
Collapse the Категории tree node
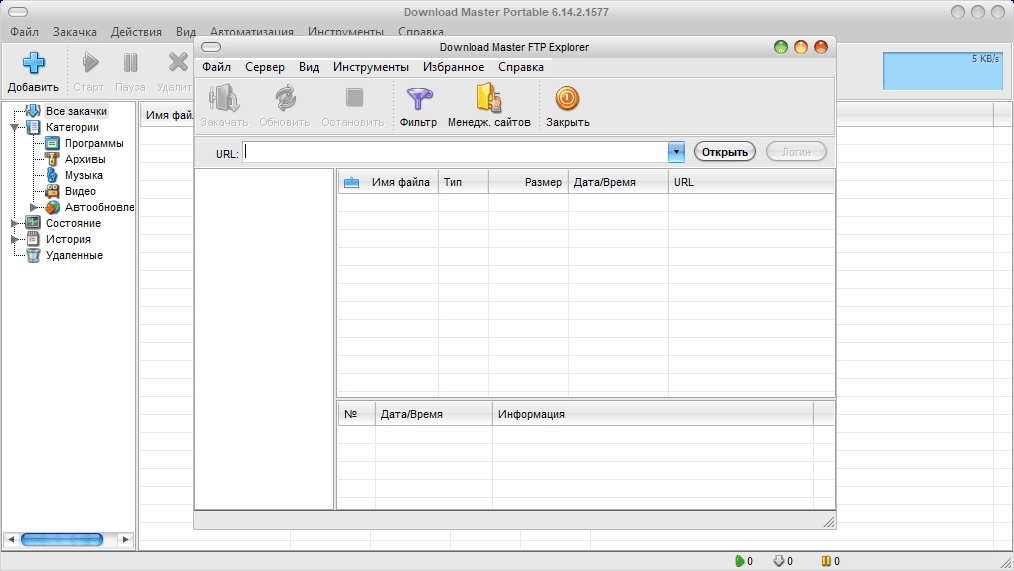coord(14,128)
